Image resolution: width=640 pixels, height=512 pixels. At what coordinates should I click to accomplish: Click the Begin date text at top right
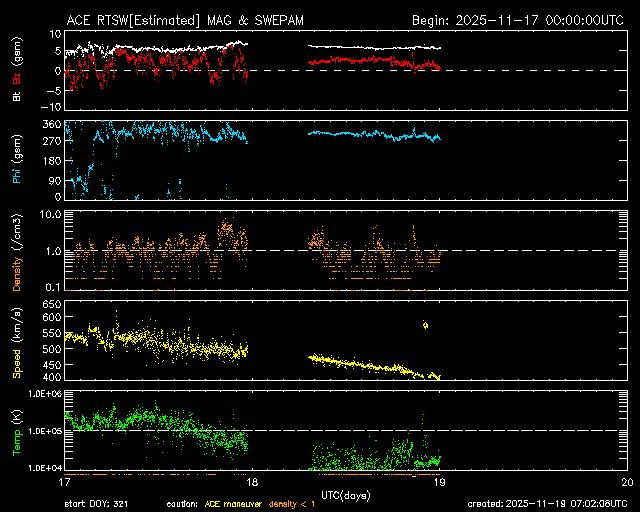click(519, 20)
